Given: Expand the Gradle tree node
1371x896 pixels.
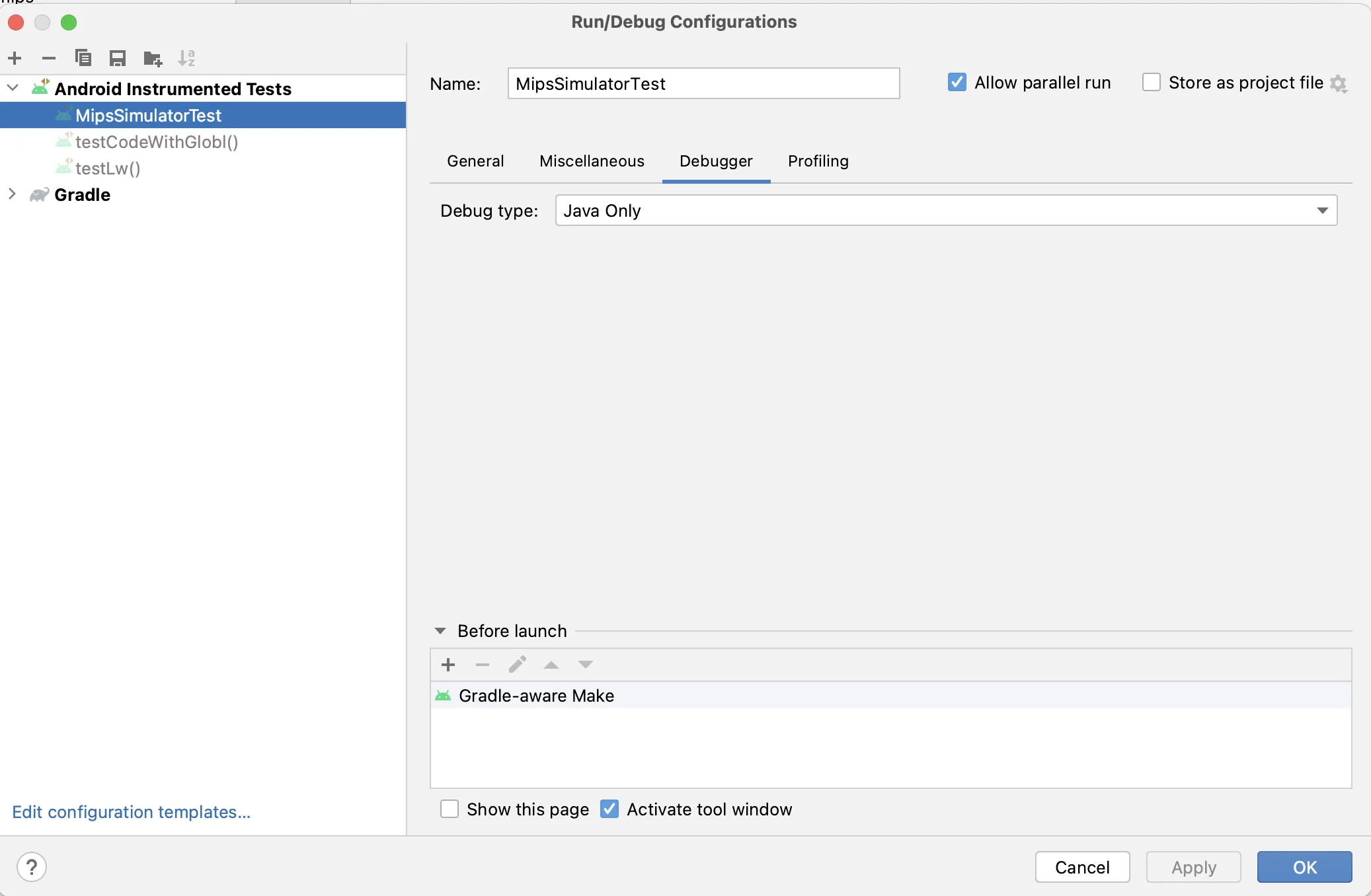Looking at the screenshot, I should (x=13, y=194).
